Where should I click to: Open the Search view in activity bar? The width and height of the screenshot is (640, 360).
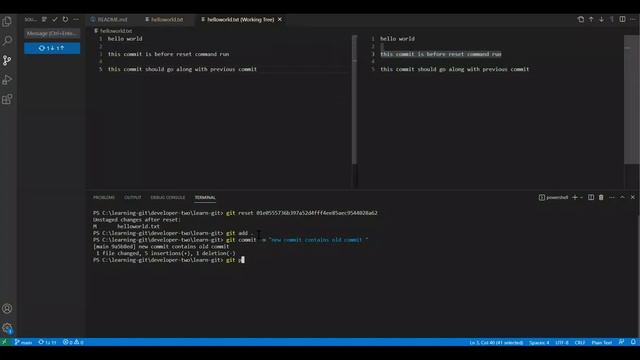point(7,40)
